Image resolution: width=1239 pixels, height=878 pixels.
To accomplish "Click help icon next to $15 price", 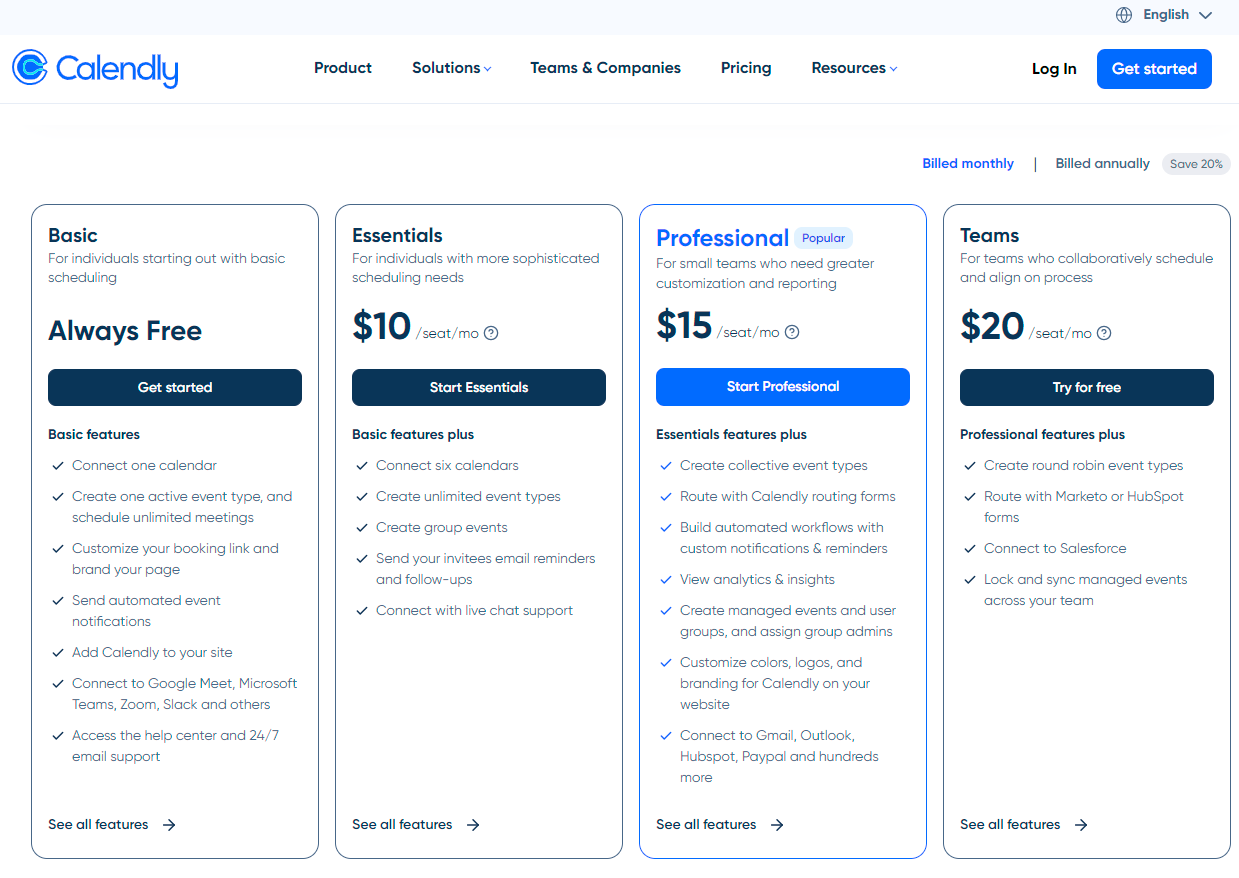I will point(792,332).
